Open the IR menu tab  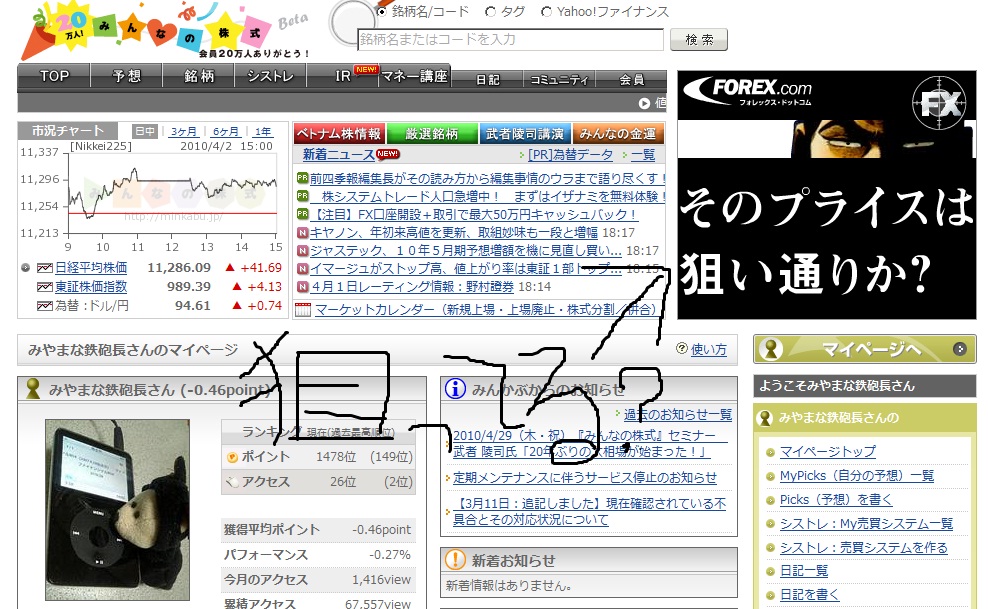pyautogui.click(x=343, y=76)
